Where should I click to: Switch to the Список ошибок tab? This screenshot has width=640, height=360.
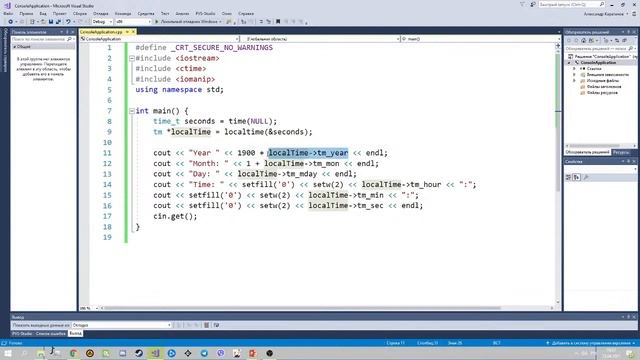50,333
